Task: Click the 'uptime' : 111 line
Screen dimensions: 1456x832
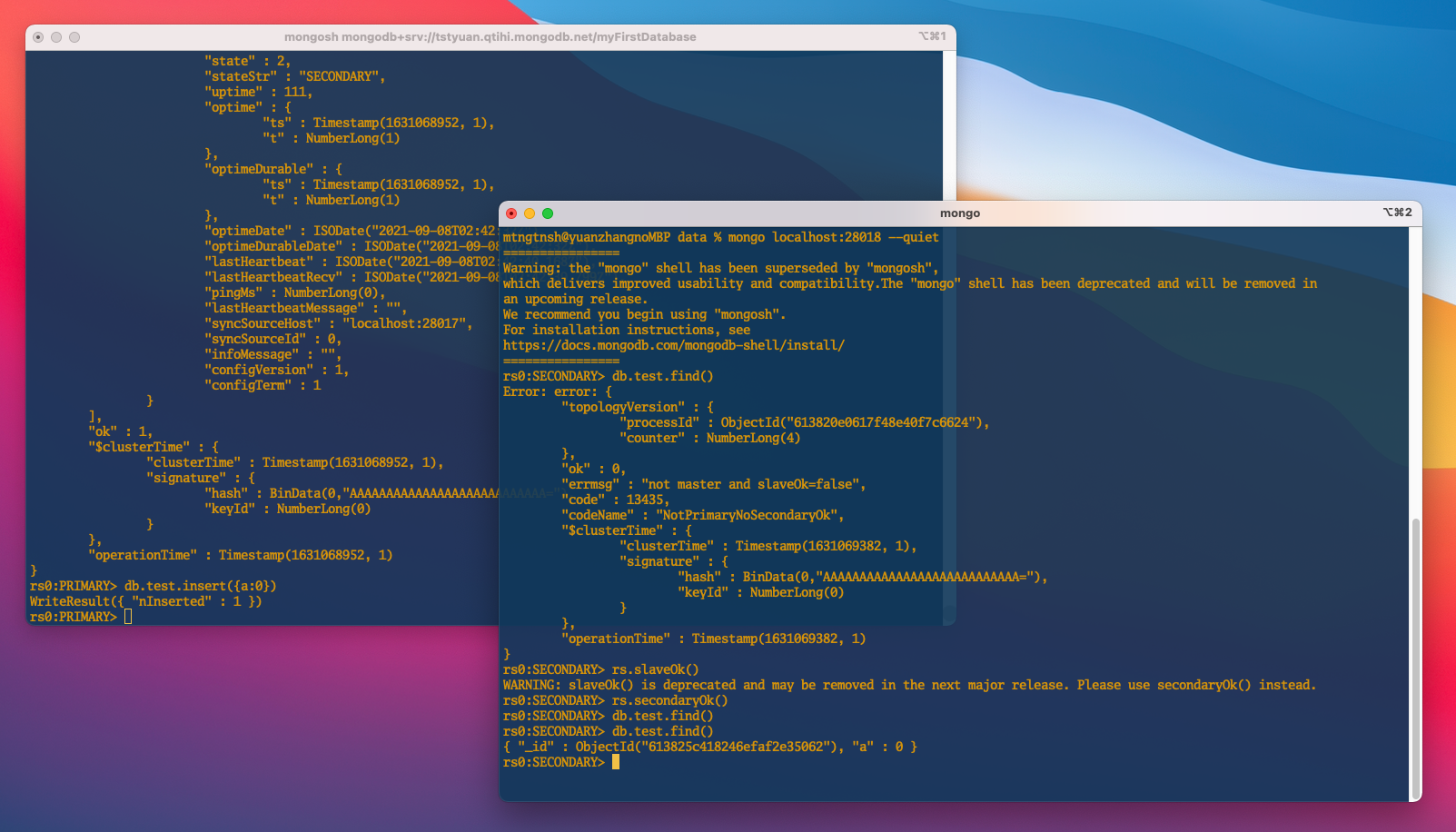Action: point(259,92)
